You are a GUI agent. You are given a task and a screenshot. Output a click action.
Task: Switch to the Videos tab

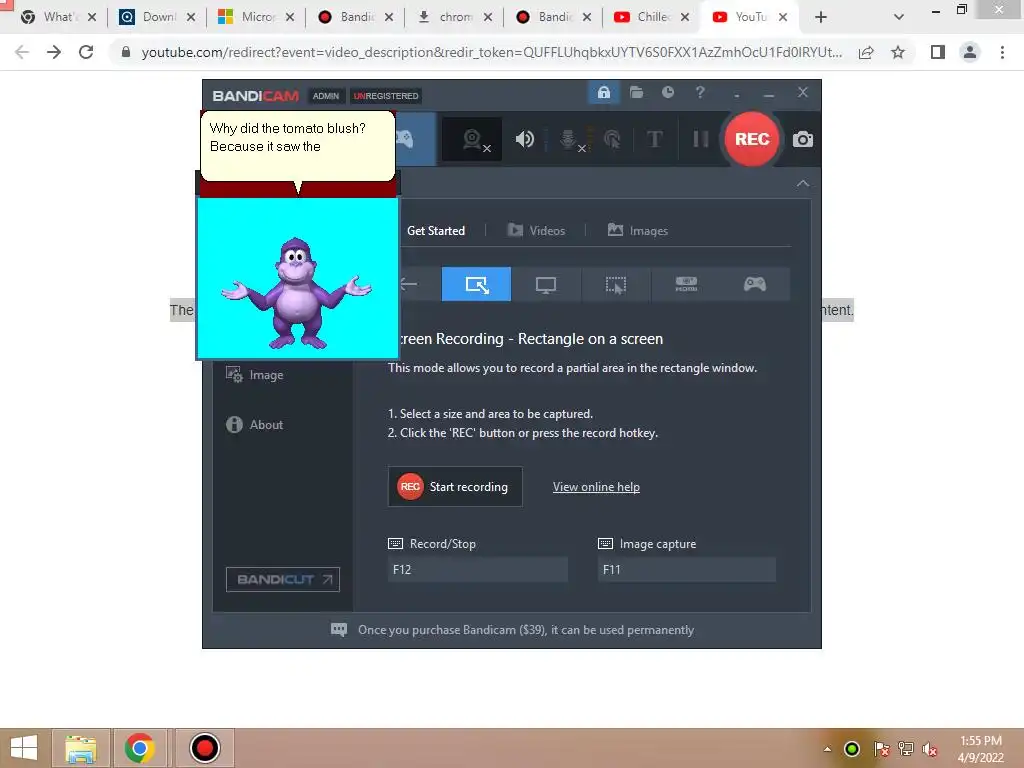pos(536,231)
